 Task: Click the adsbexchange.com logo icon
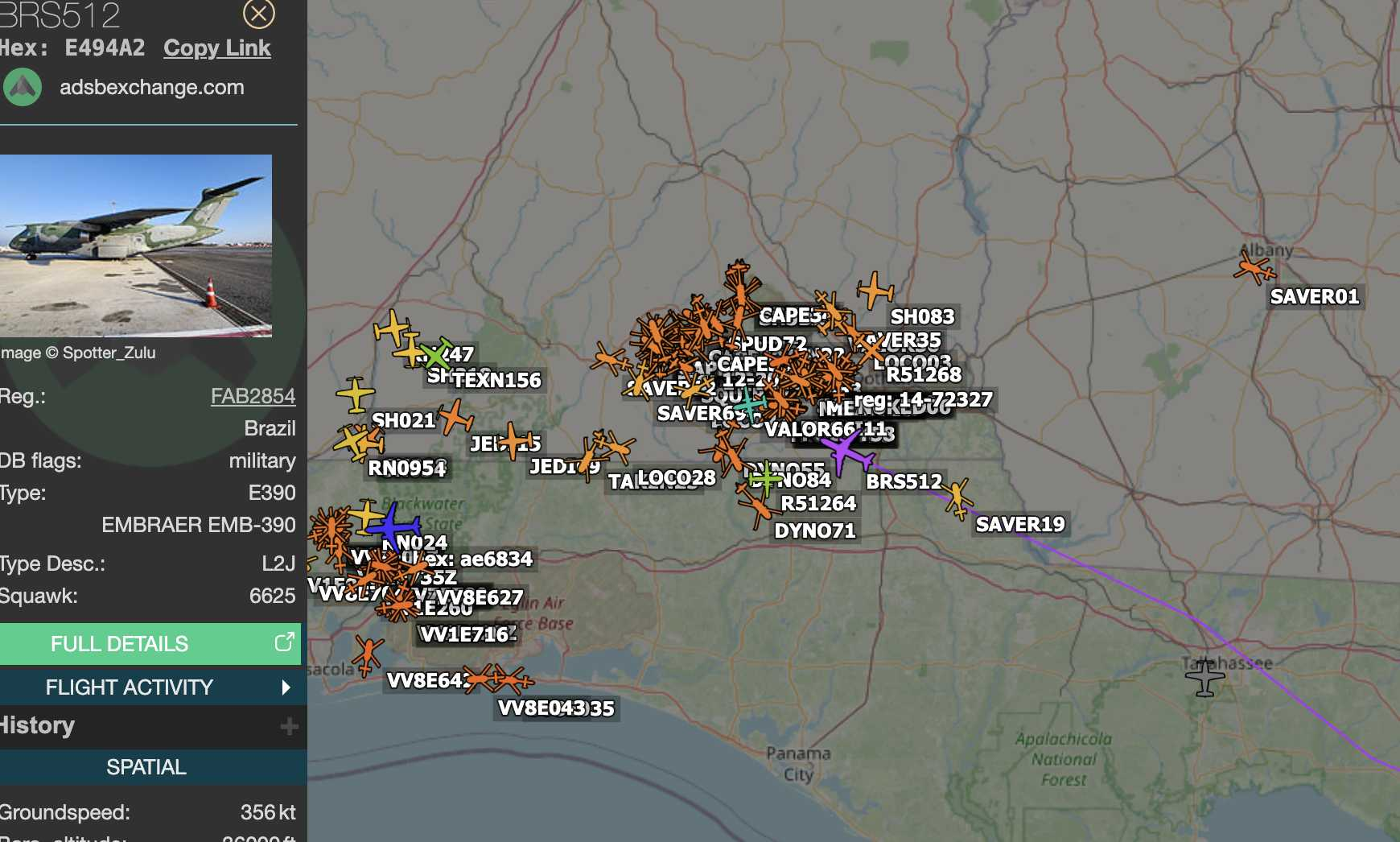(23, 87)
